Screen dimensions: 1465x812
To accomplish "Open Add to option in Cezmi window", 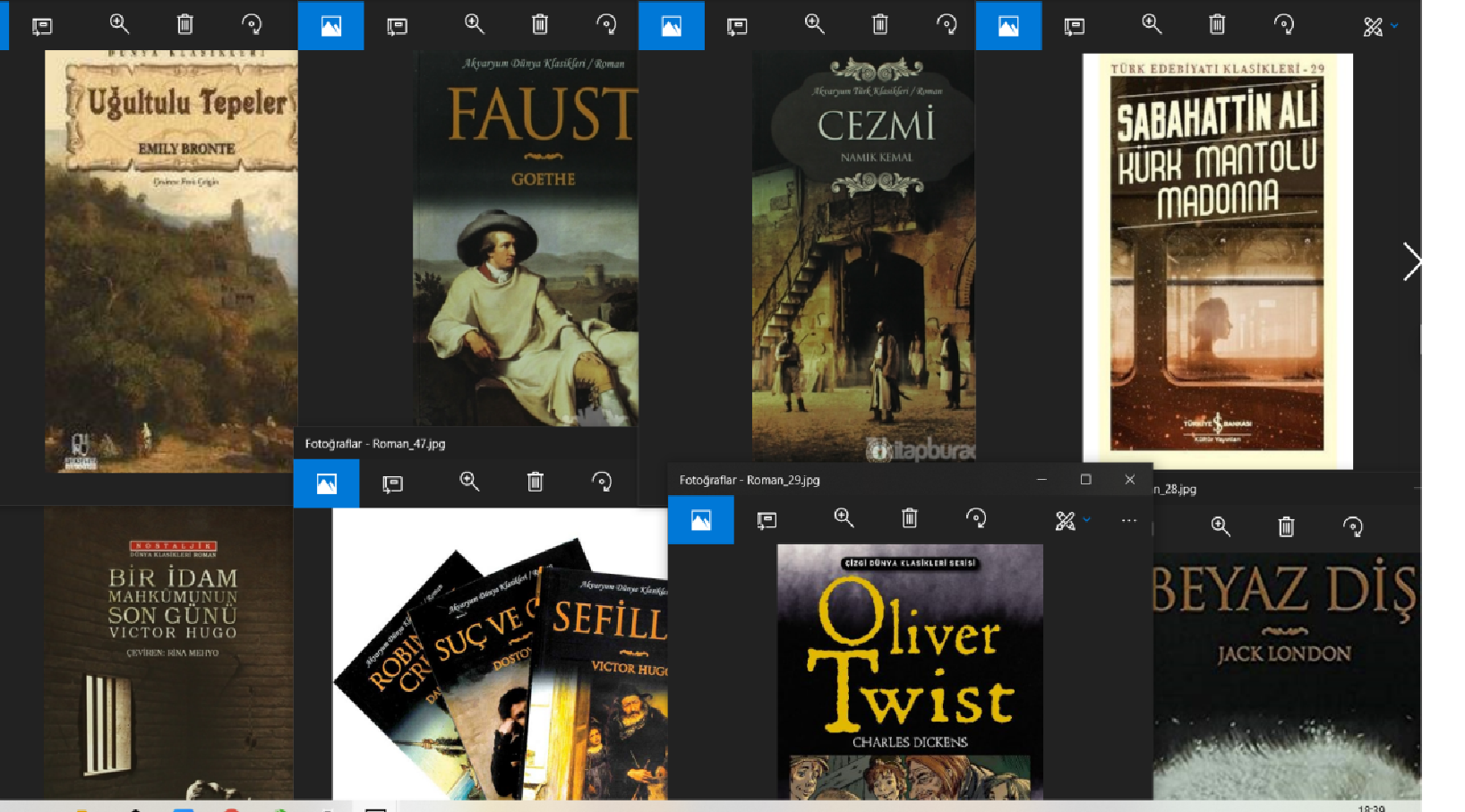I will 737,27.
